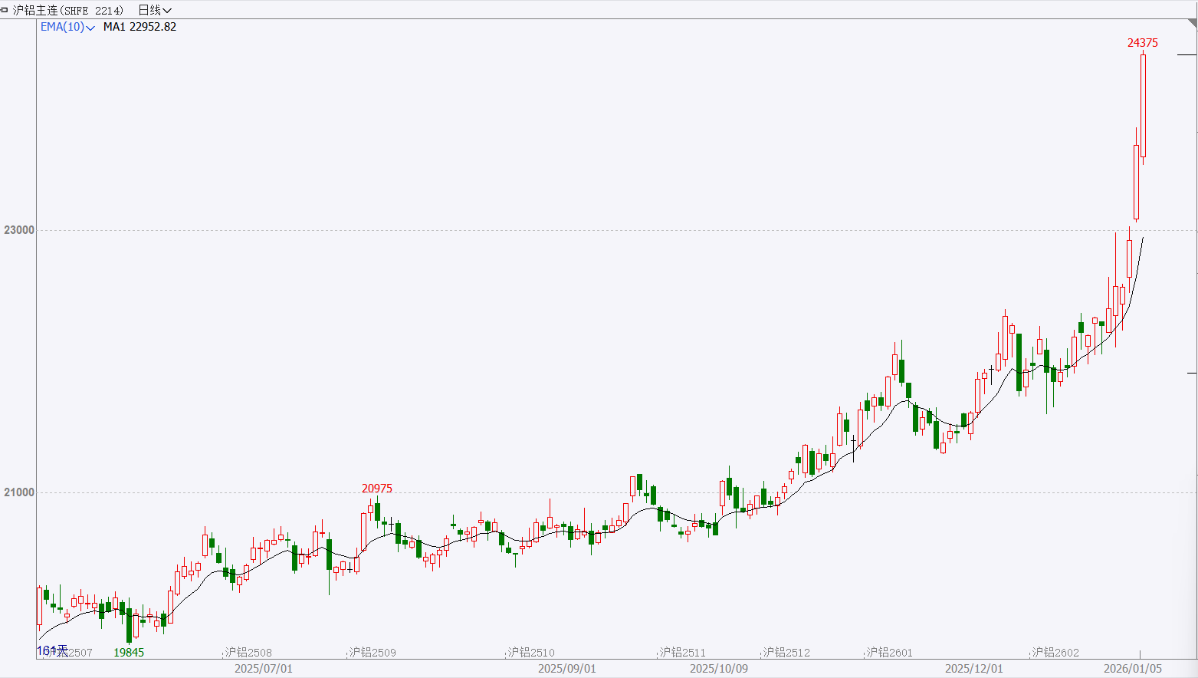
Task: Select the 沪铝2508 contract marker
Action: point(248,652)
